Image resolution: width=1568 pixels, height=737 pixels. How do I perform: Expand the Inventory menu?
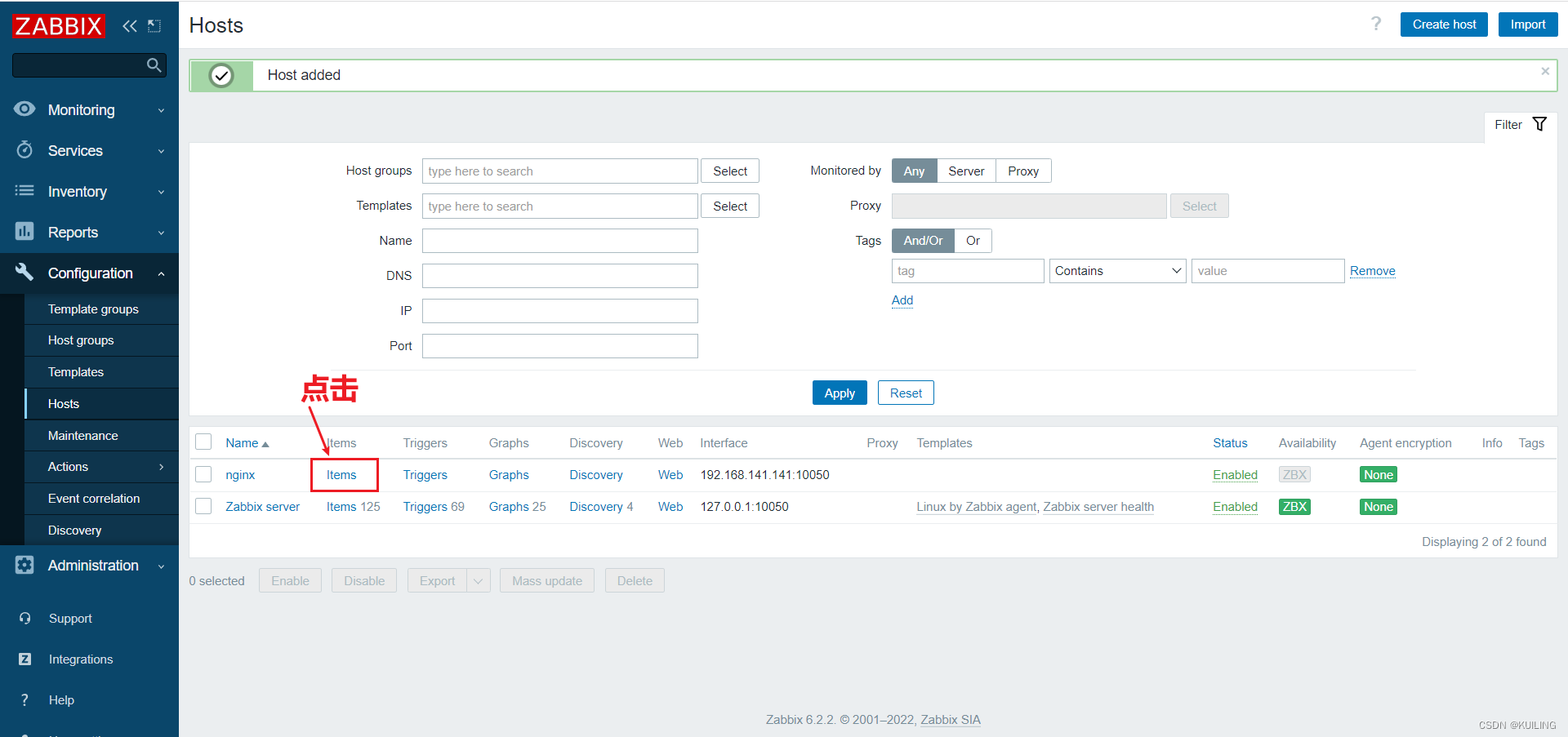(x=161, y=192)
